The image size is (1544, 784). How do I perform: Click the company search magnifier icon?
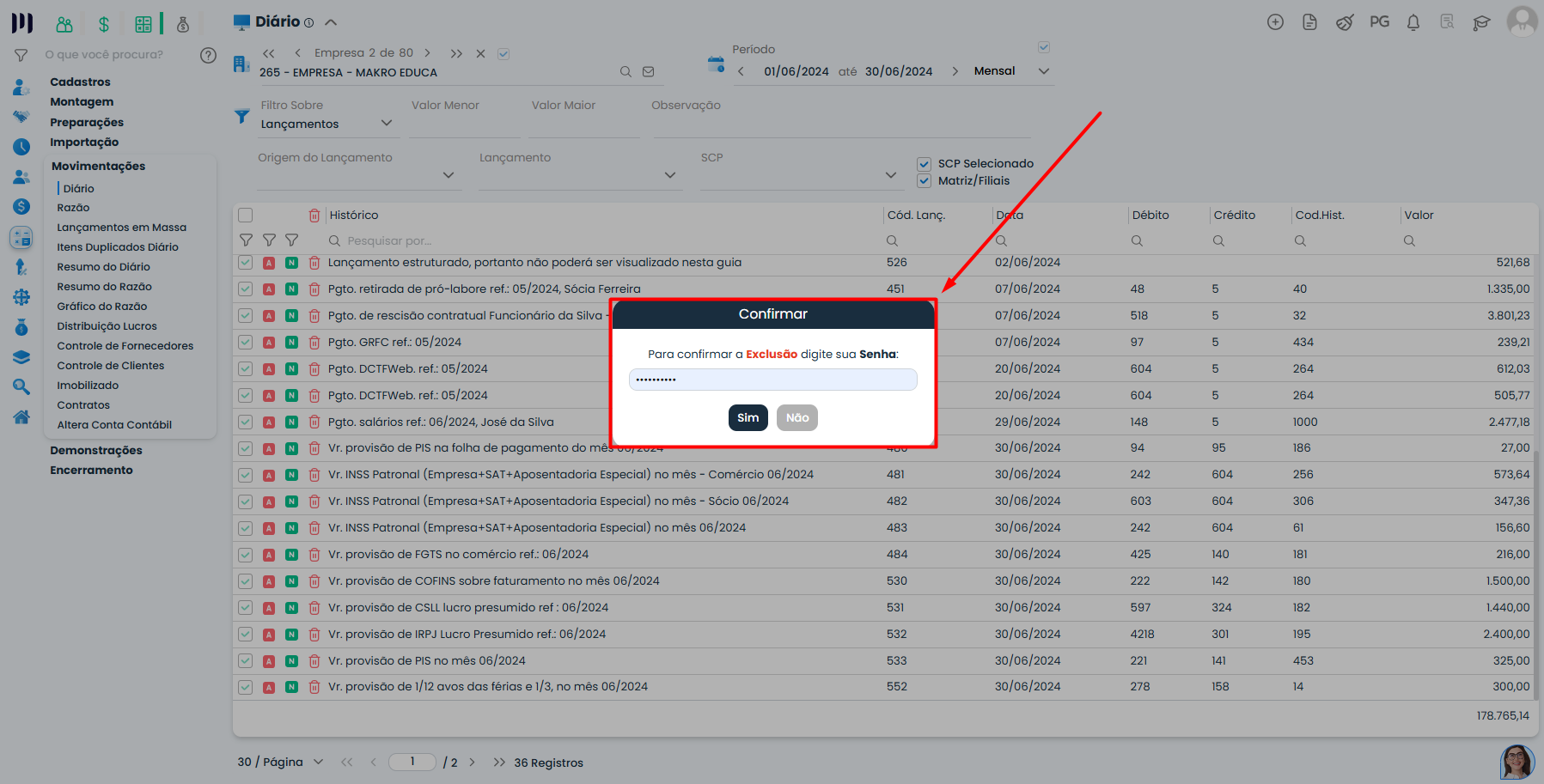point(626,72)
